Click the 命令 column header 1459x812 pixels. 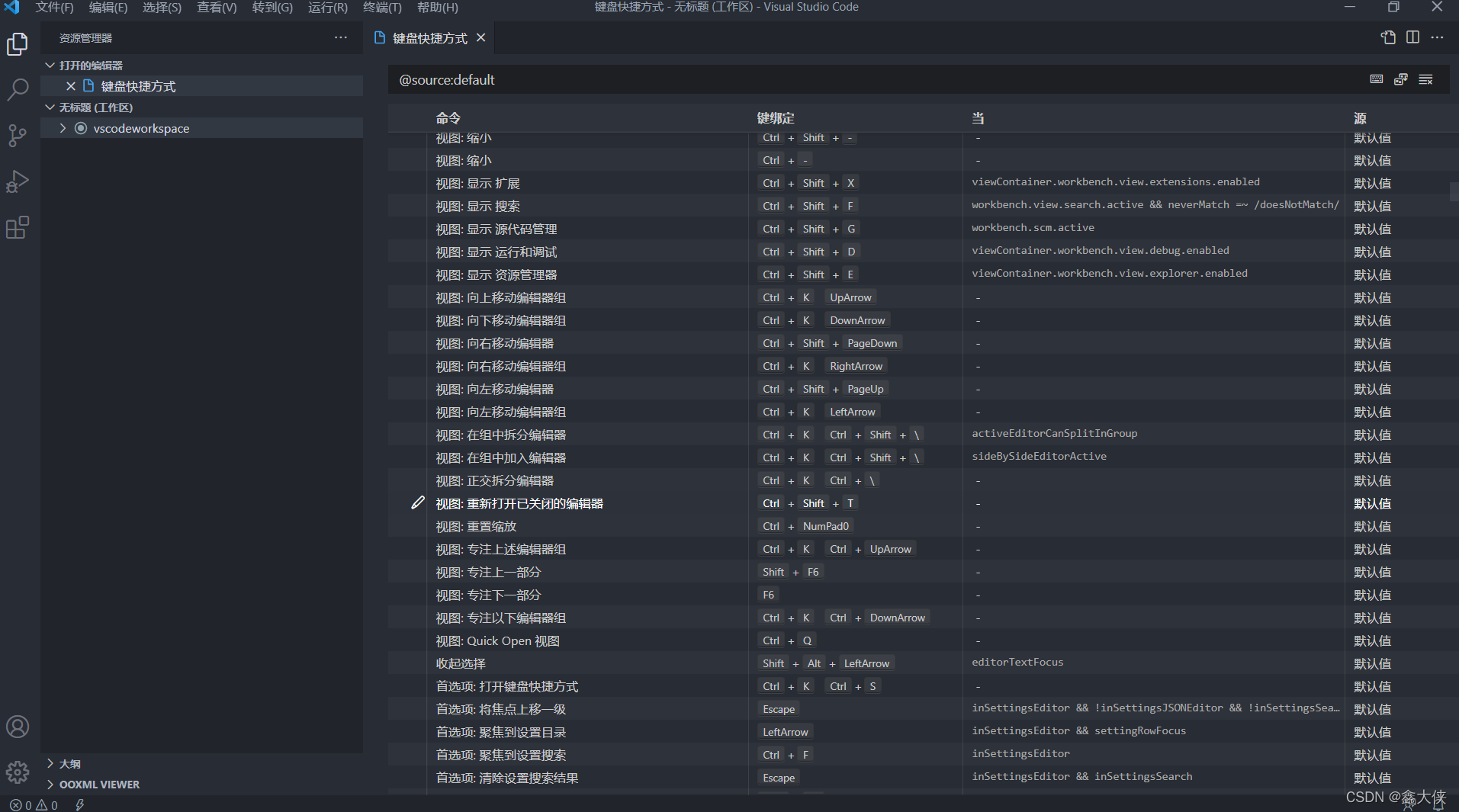(x=448, y=118)
